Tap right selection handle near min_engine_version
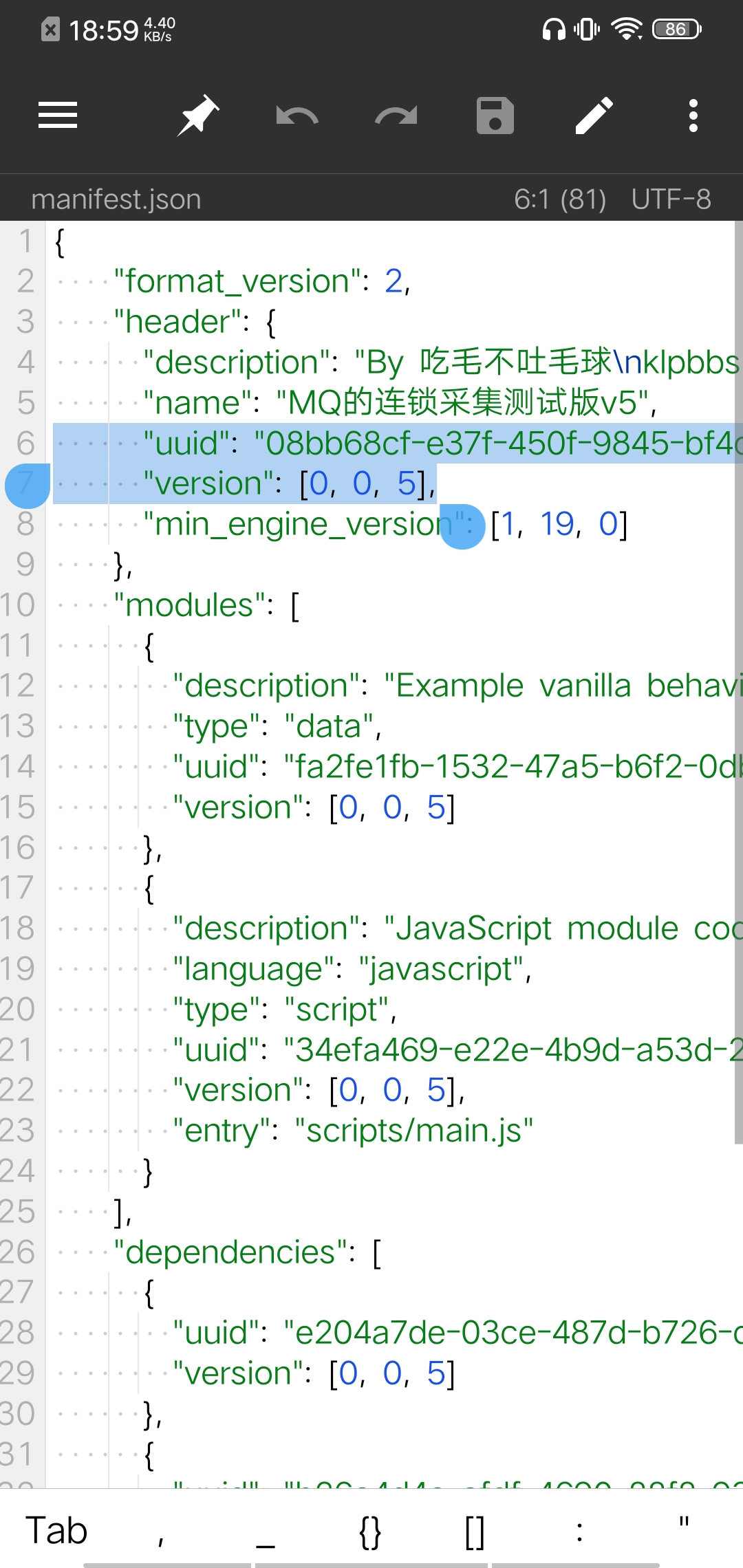743x1568 pixels. coord(462,526)
